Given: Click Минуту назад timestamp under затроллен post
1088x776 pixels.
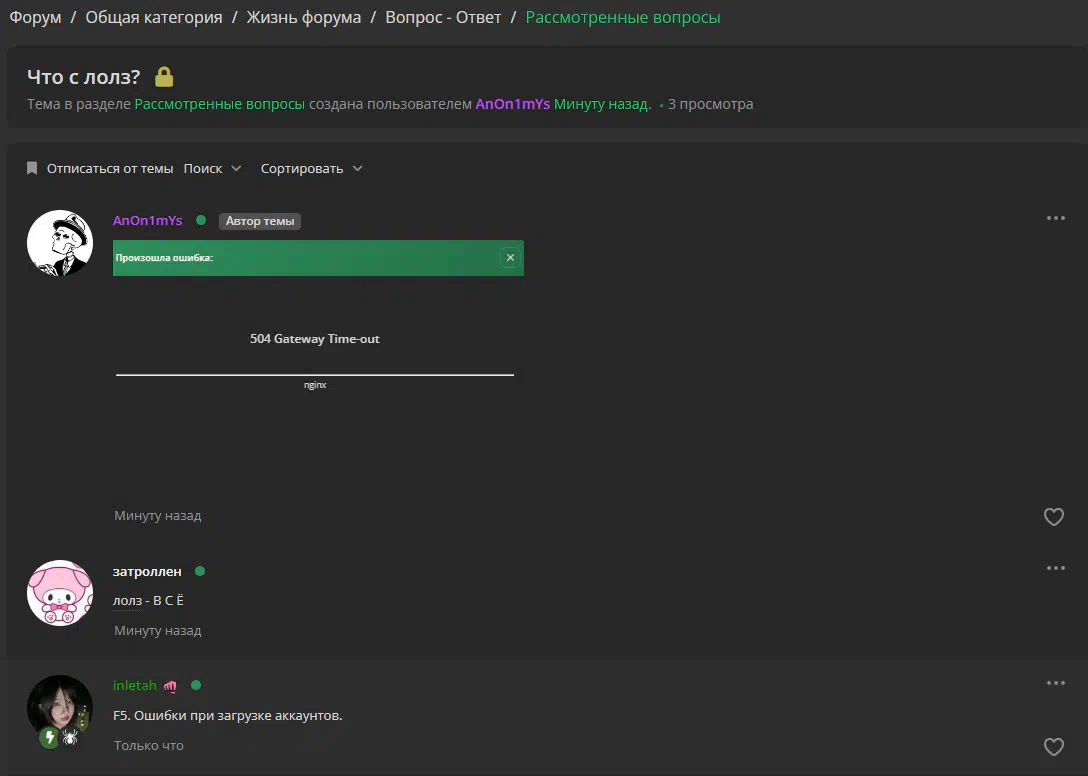Looking at the screenshot, I should pyautogui.click(x=158, y=630).
